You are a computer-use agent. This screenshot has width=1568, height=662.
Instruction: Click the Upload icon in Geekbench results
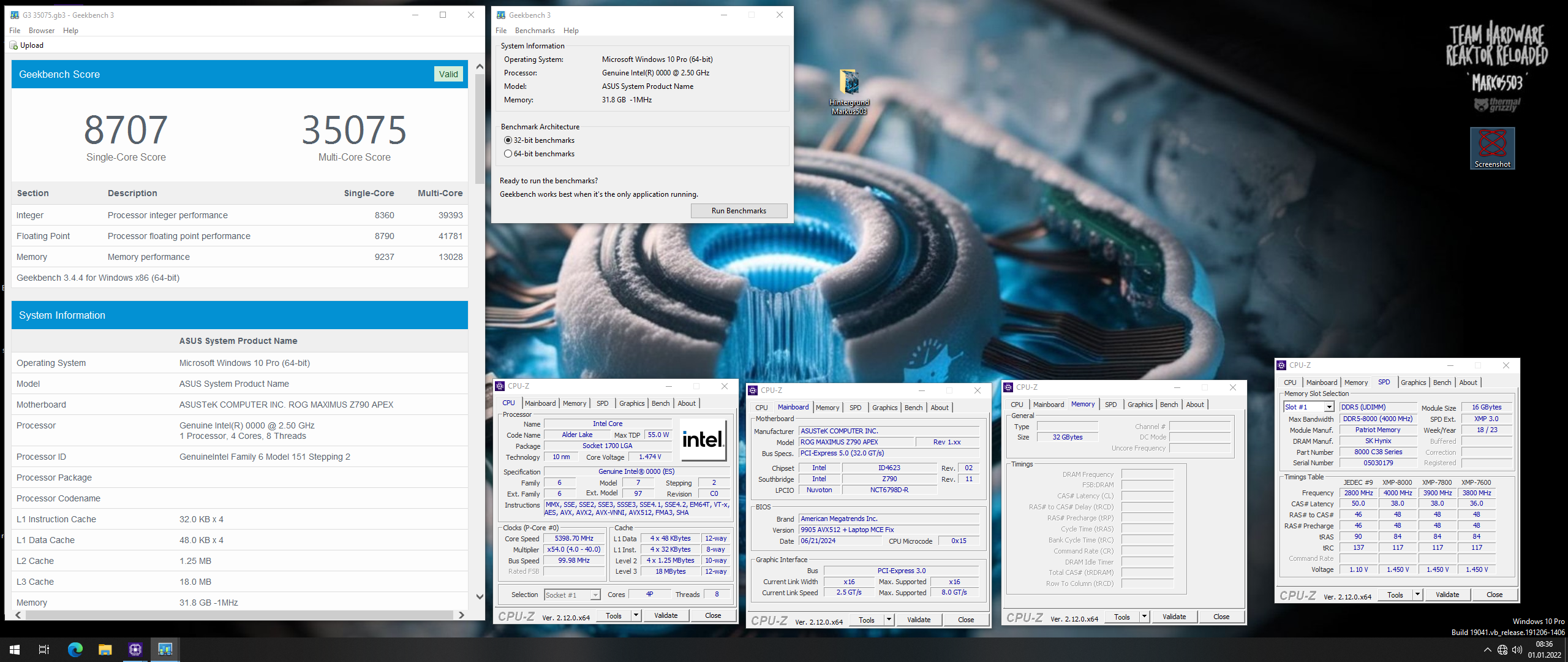point(13,45)
